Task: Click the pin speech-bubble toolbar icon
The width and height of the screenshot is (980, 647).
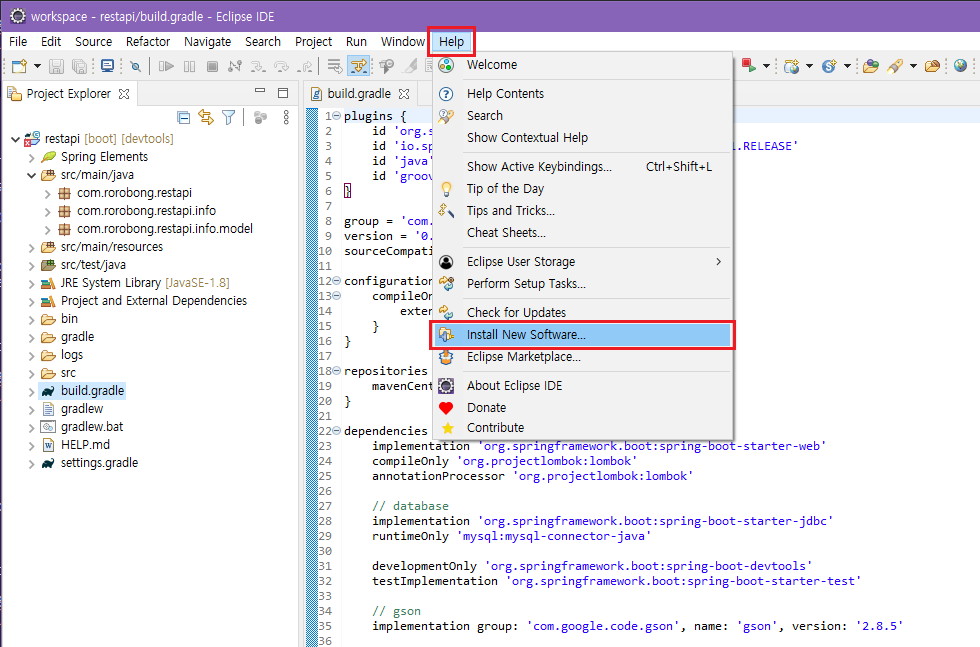Action: (x=386, y=66)
